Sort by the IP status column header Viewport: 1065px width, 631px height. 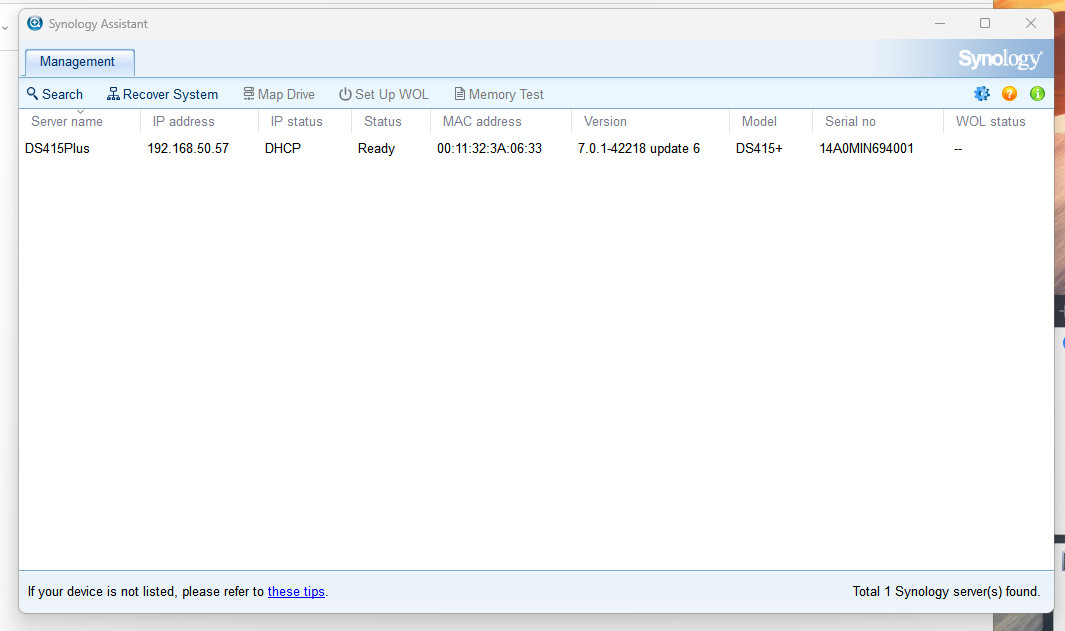pos(305,121)
